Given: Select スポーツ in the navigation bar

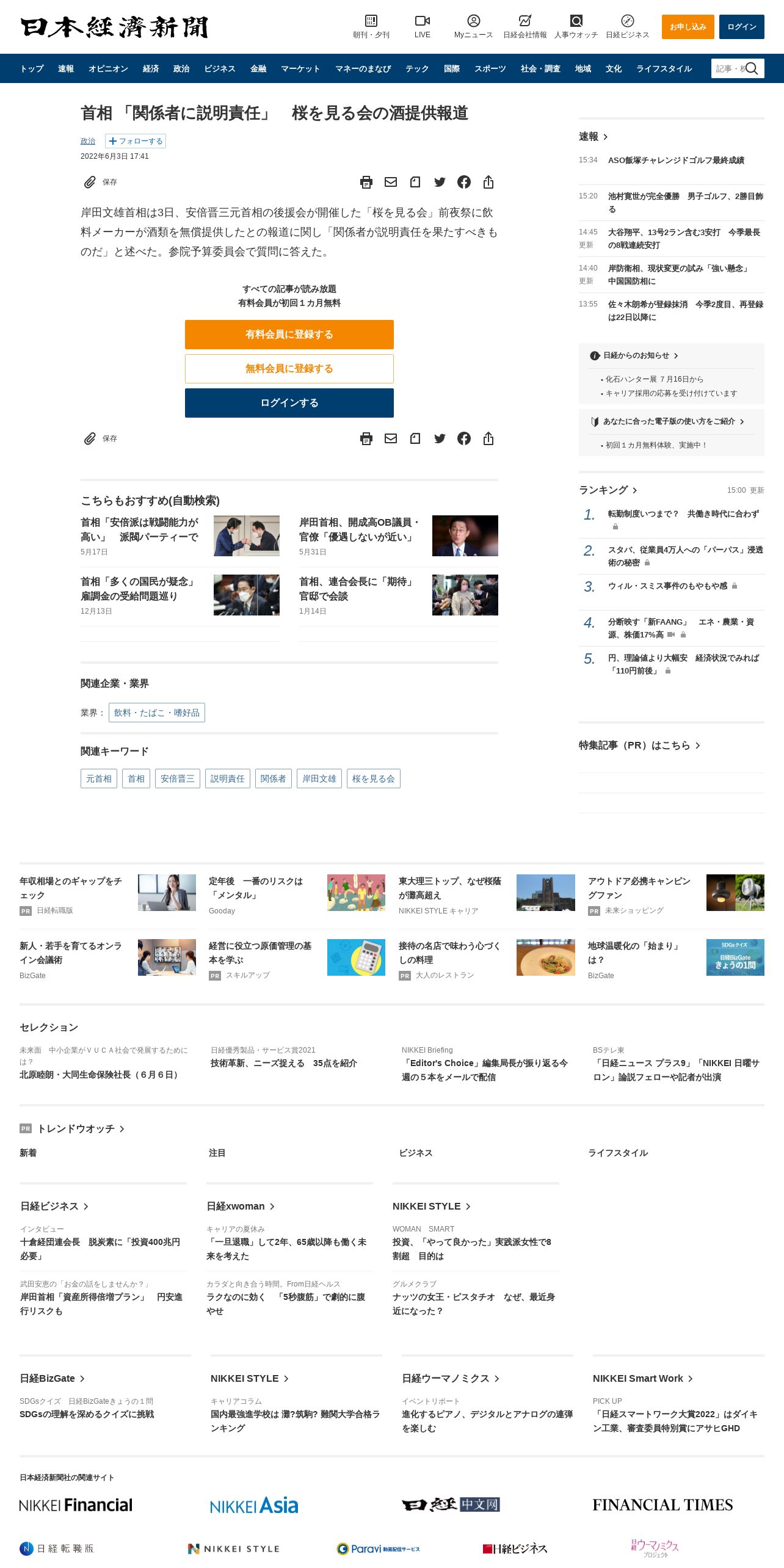Looking at the screenshot, I should pyautogui.click(x=490, y=68).
